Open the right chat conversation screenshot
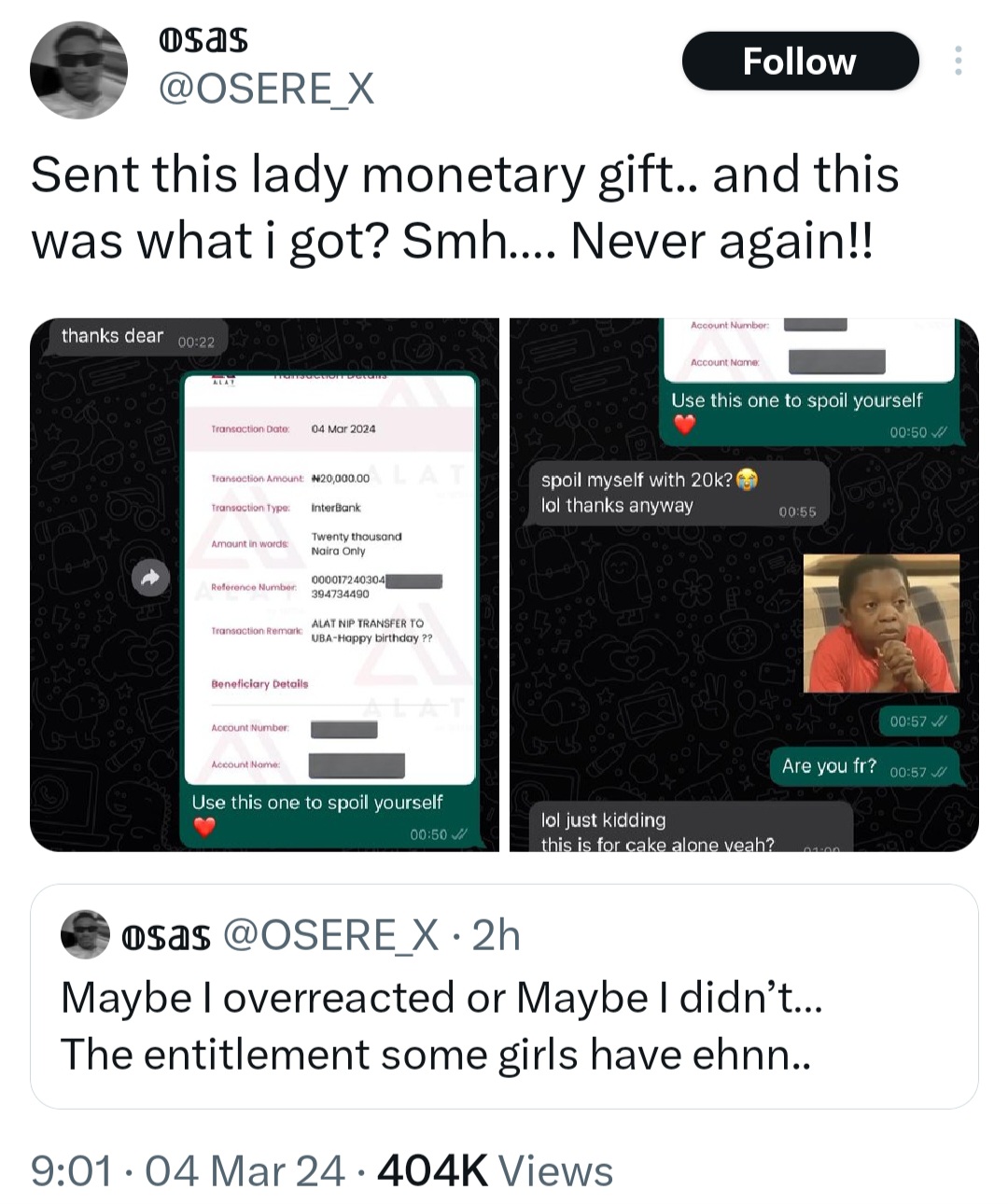 pyautogui.click(x=744, y=585)
